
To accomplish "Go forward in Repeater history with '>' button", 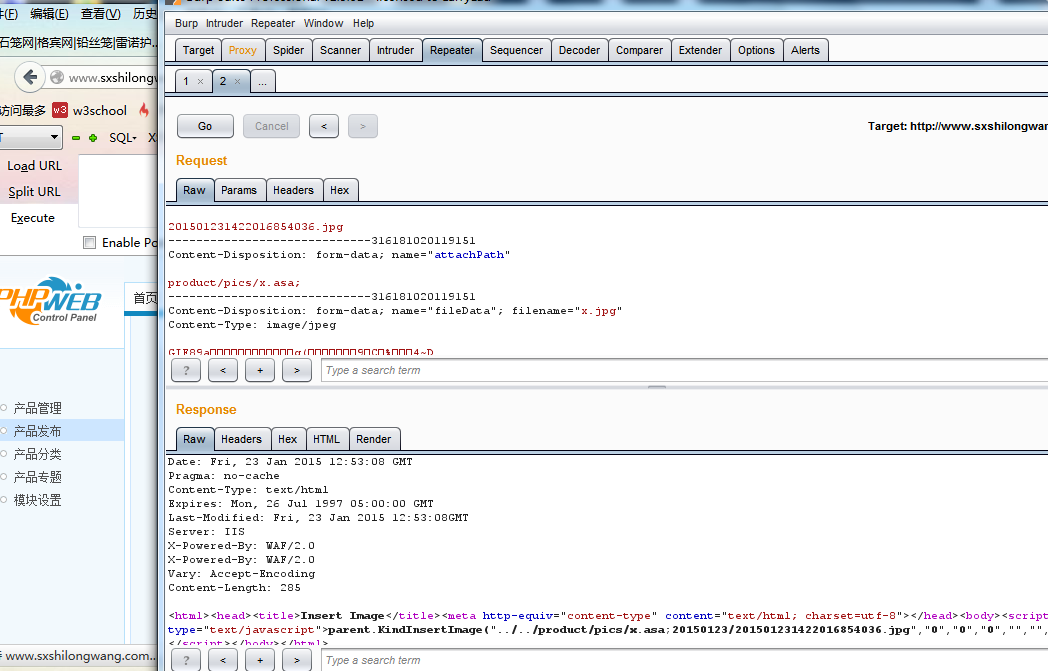I will (363, 126).
